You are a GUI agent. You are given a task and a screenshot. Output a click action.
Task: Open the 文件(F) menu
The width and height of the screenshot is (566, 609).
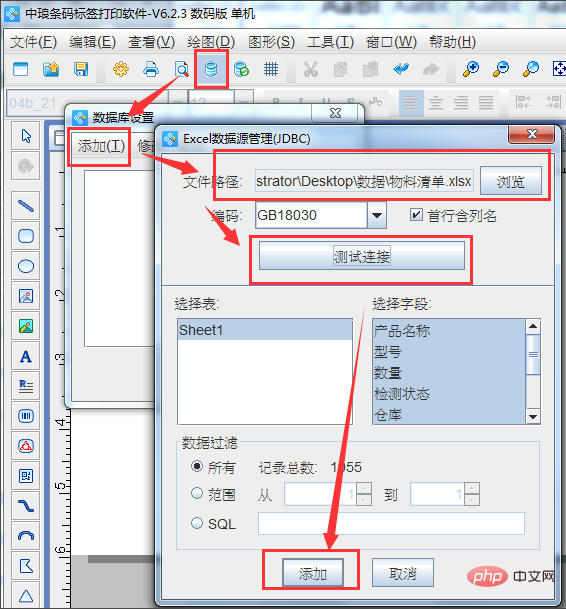[x=33, y=42]
